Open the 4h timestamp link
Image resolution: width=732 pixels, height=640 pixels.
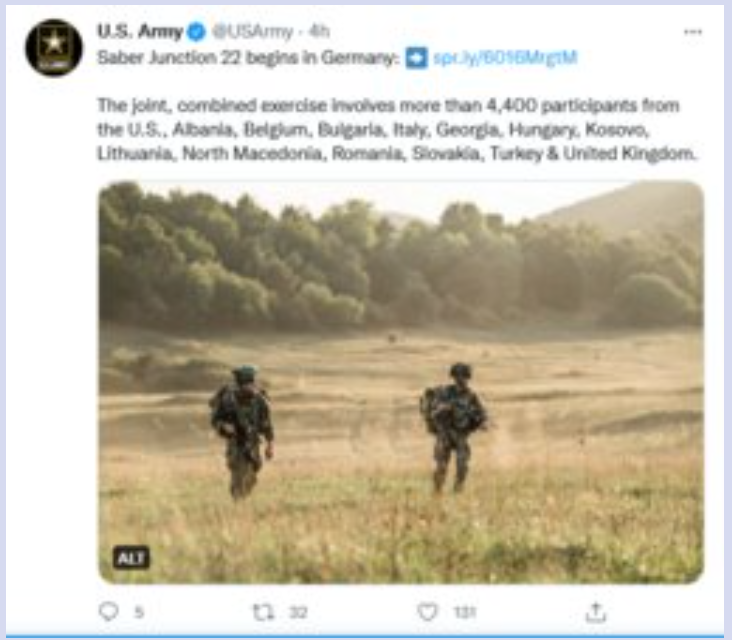[x=319, y=31]
